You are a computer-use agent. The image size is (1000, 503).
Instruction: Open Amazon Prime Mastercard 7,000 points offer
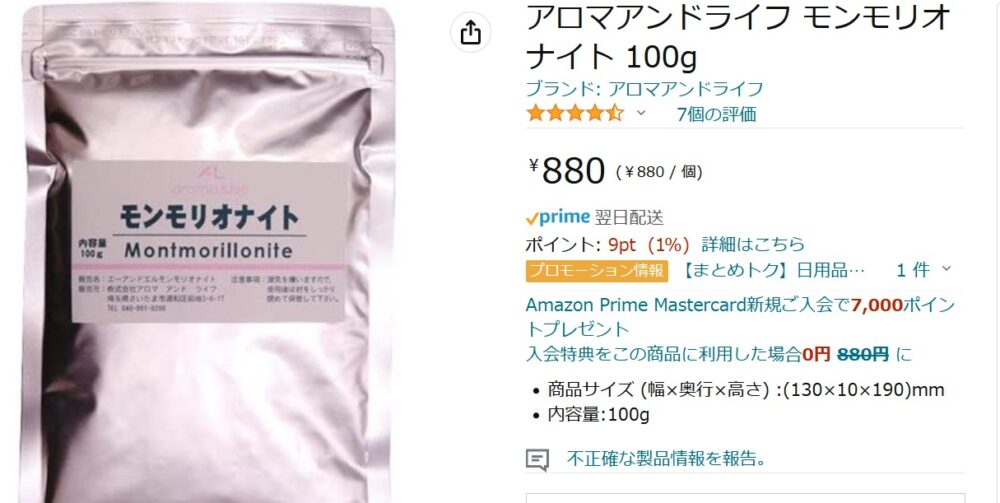point(740,317)
